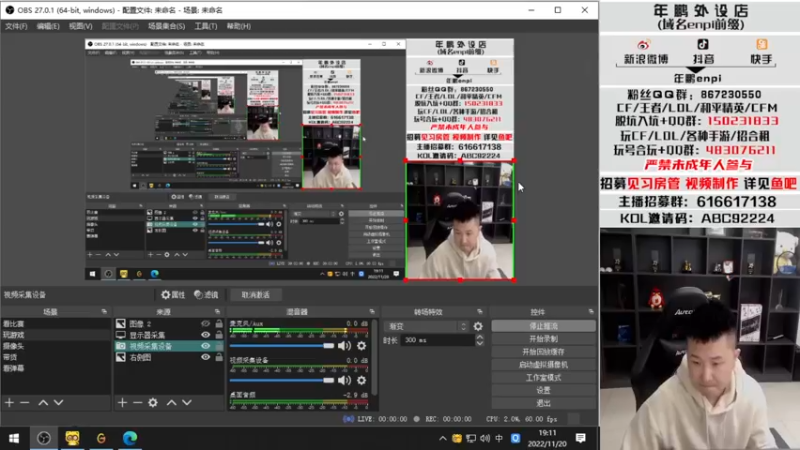Screen dimensions: 800x450
Task: Move scene up with arrow in 场景 panel
Action: pos(43,403)
